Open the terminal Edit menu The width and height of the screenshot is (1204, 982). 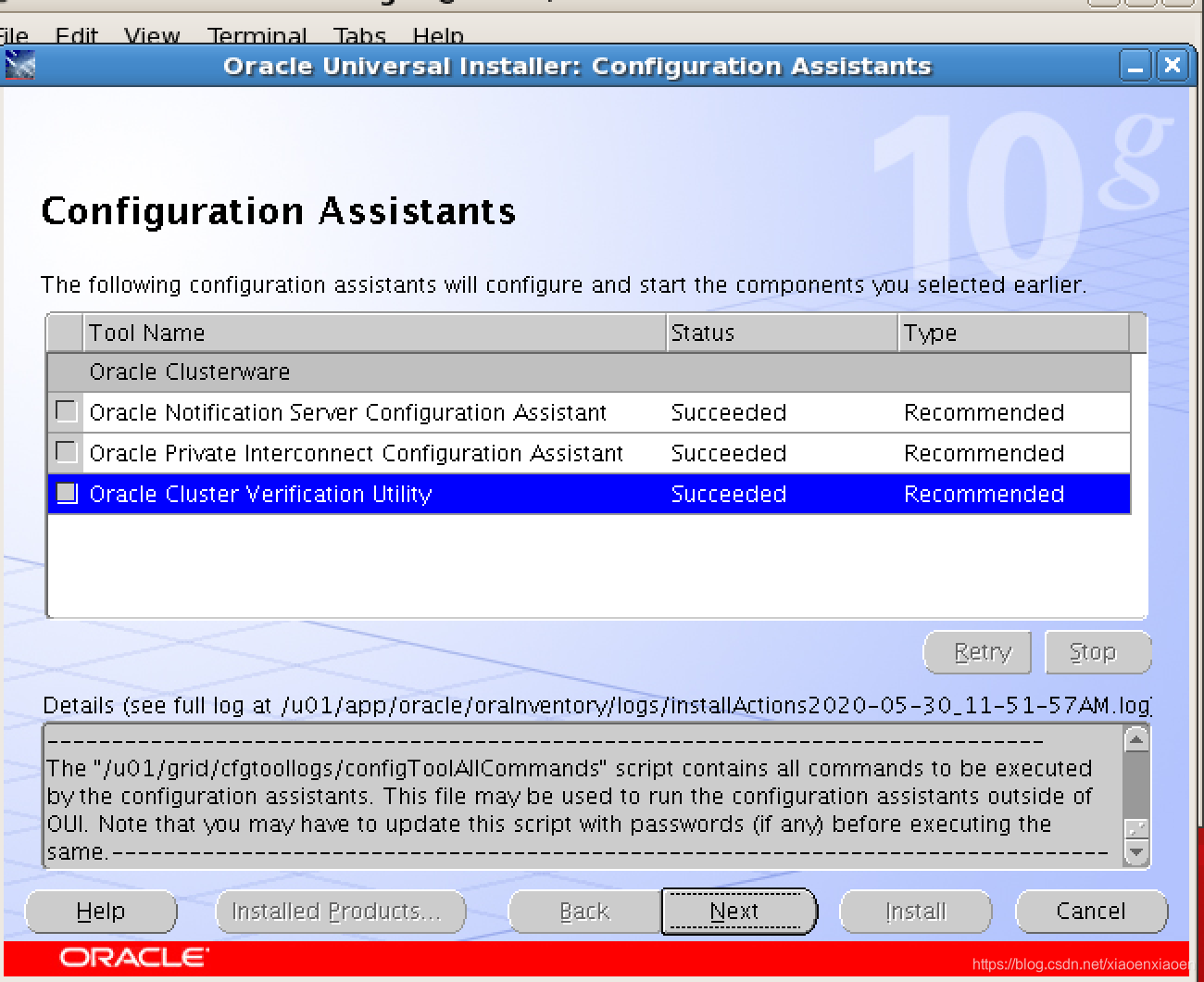(76, 36)
